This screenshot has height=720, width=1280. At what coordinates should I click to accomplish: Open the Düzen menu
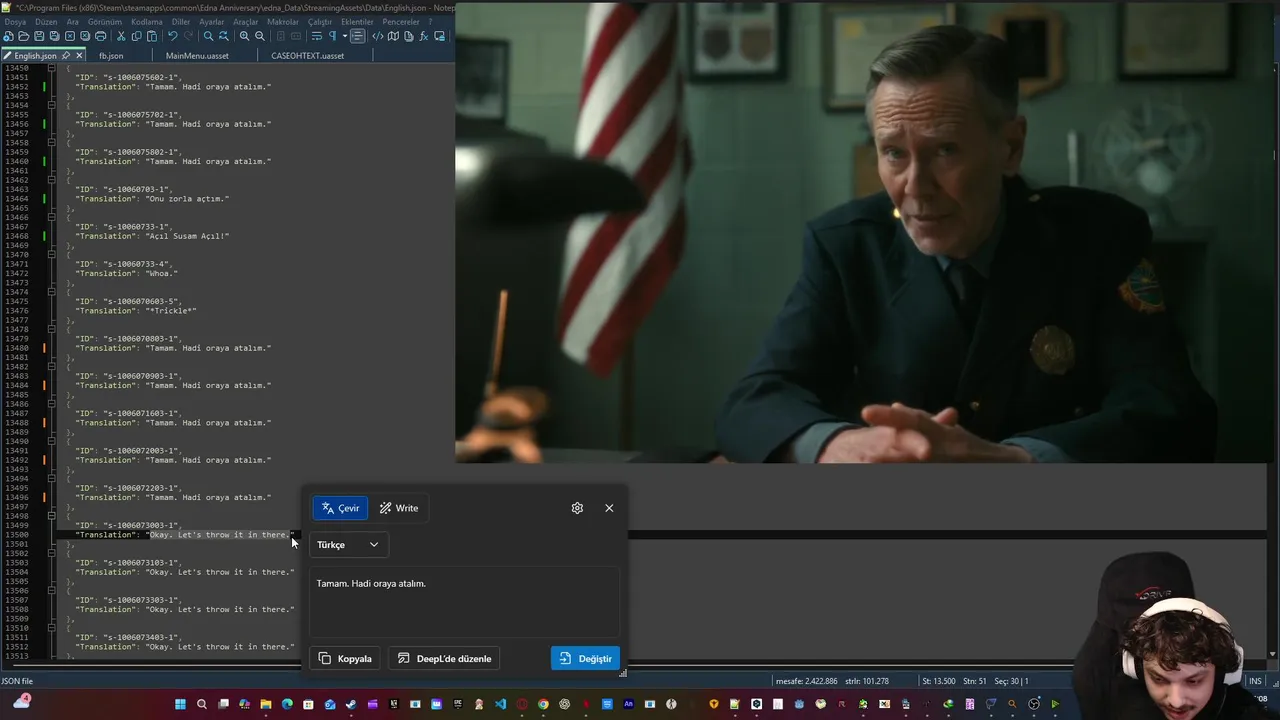tap(46, 22)
